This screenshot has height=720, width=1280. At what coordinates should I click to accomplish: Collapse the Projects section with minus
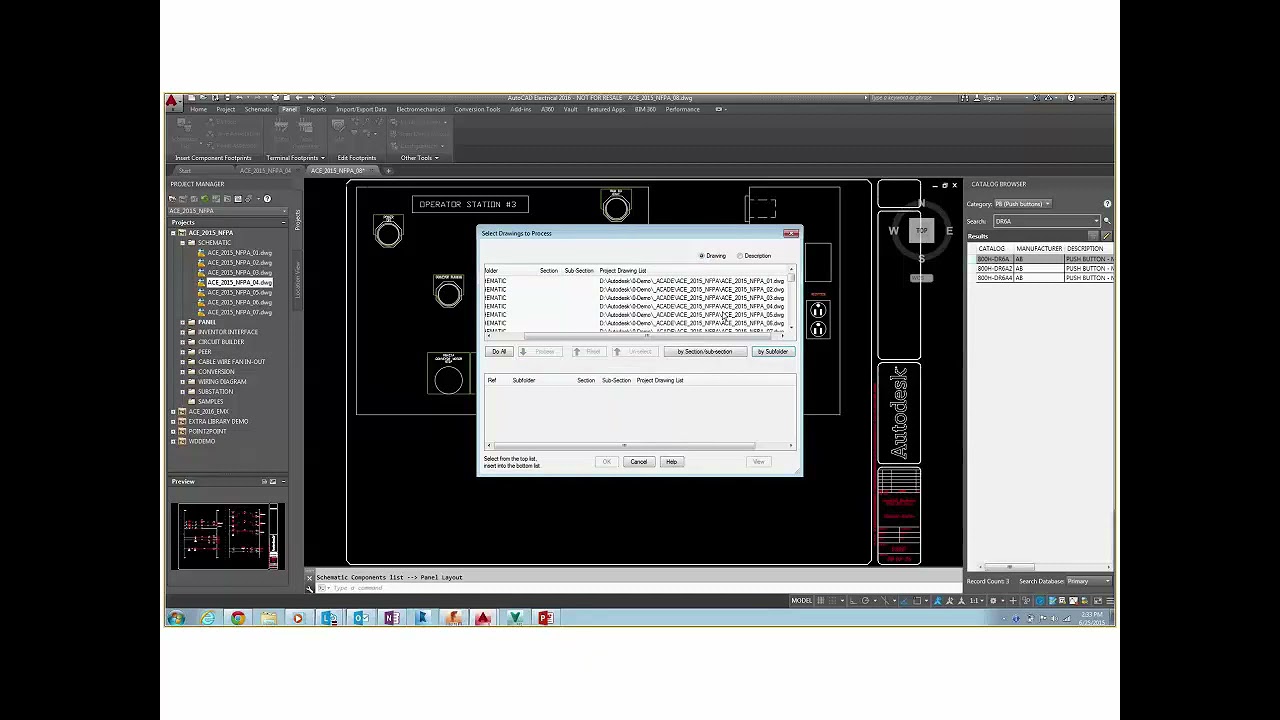click(x=284, y=222)
